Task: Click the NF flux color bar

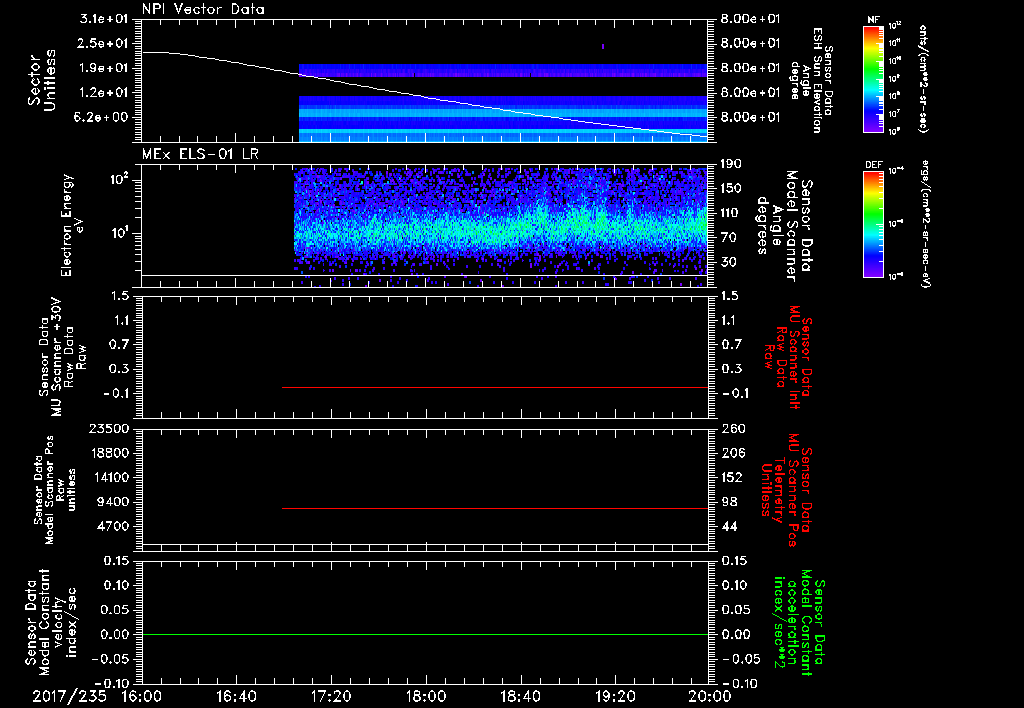Action: [x=874, y=78]
